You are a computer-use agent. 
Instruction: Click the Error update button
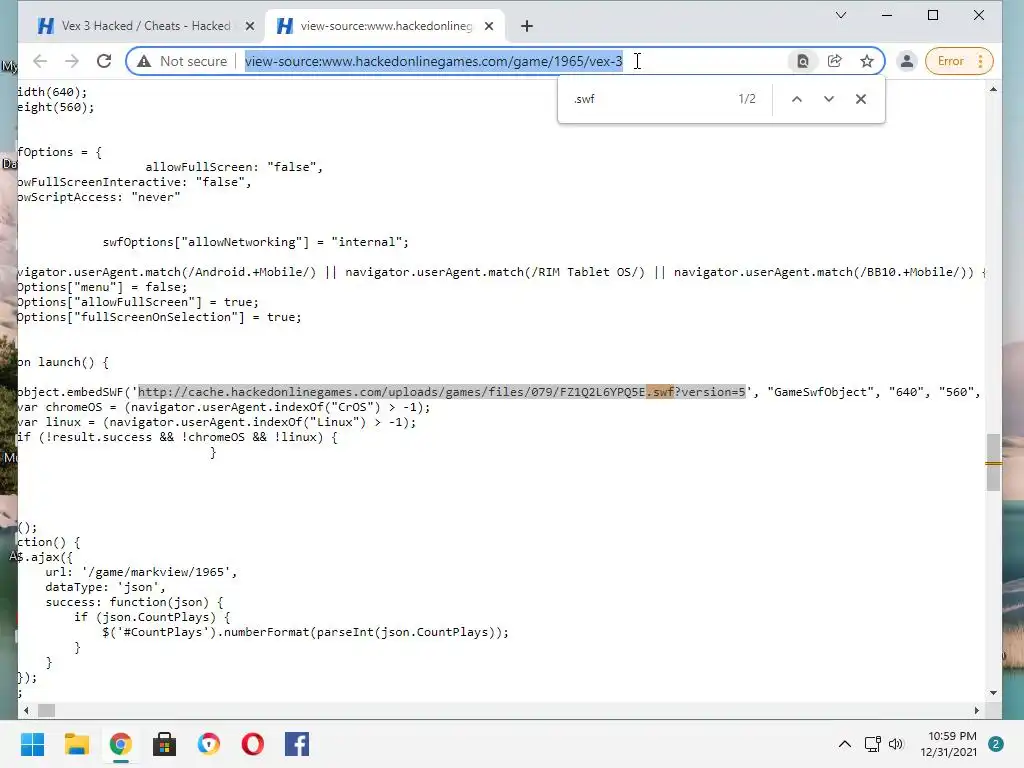click(x=959, y=61)
